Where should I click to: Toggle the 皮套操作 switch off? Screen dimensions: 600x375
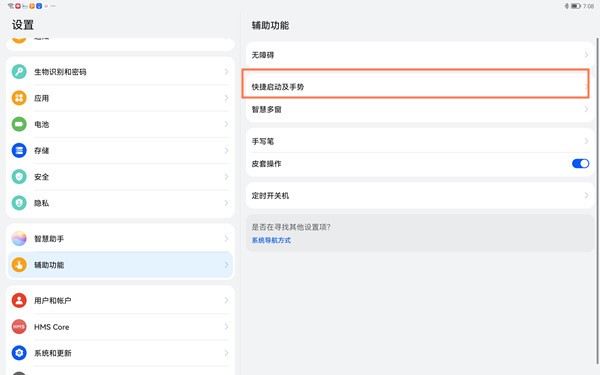pyautogui.click(x=580, y=163)
